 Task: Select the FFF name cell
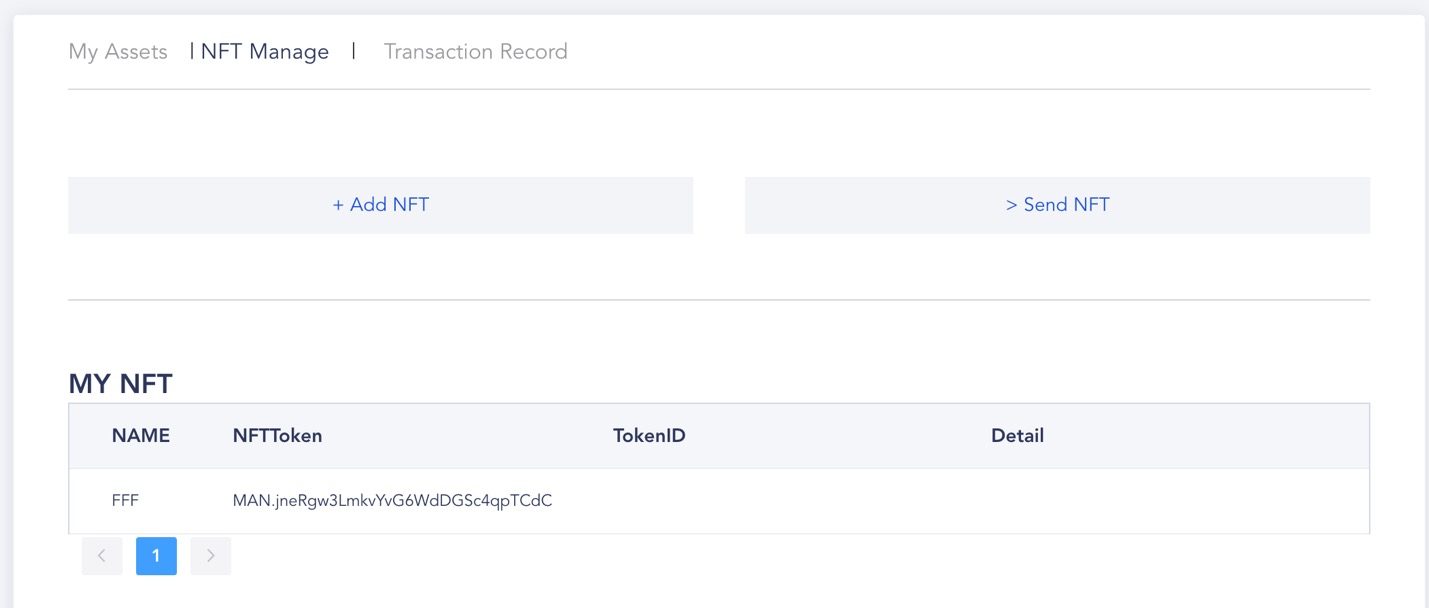(125, 501)
